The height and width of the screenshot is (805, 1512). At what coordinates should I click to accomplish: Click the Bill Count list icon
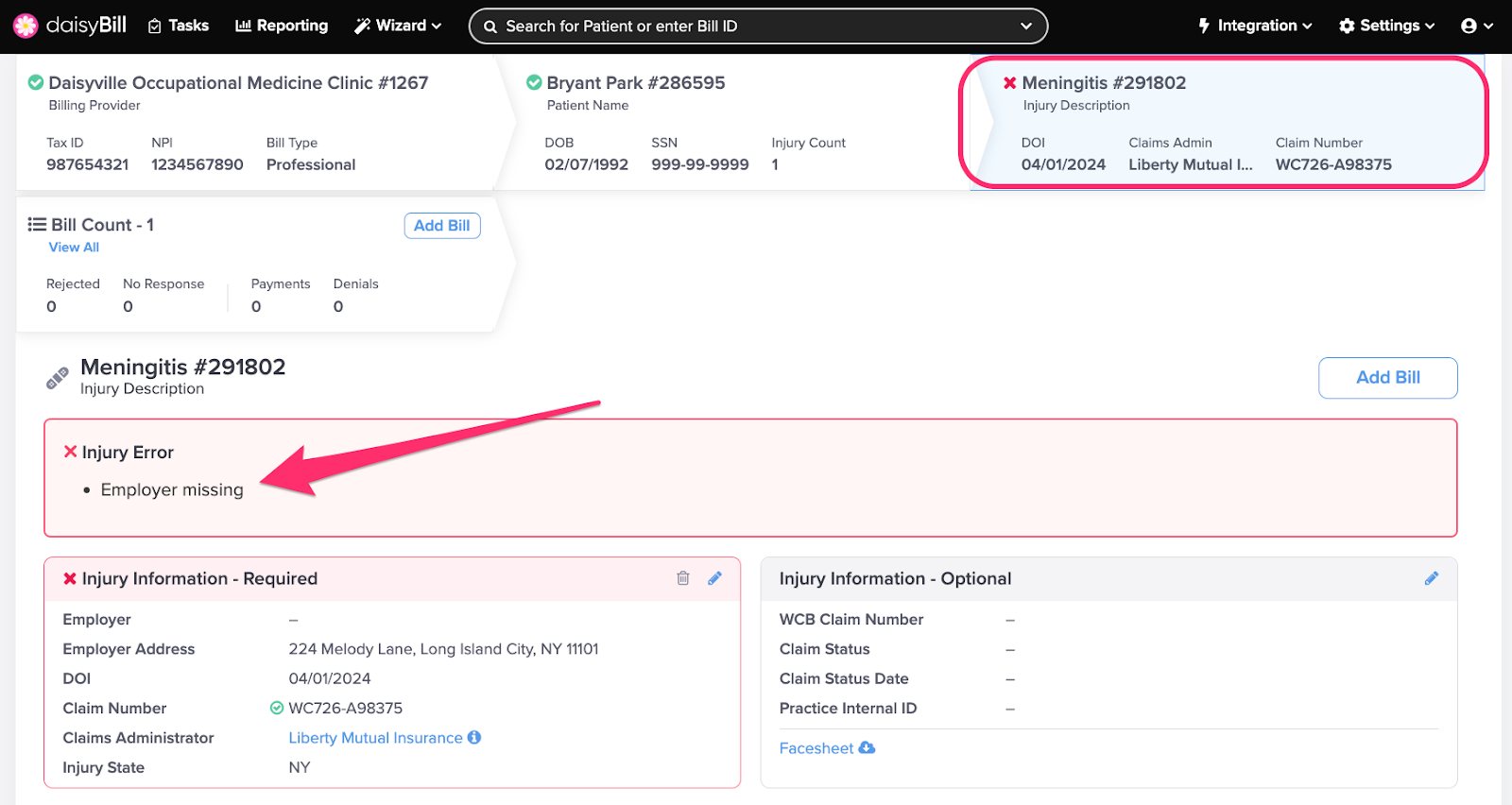(x=37, y=225)
